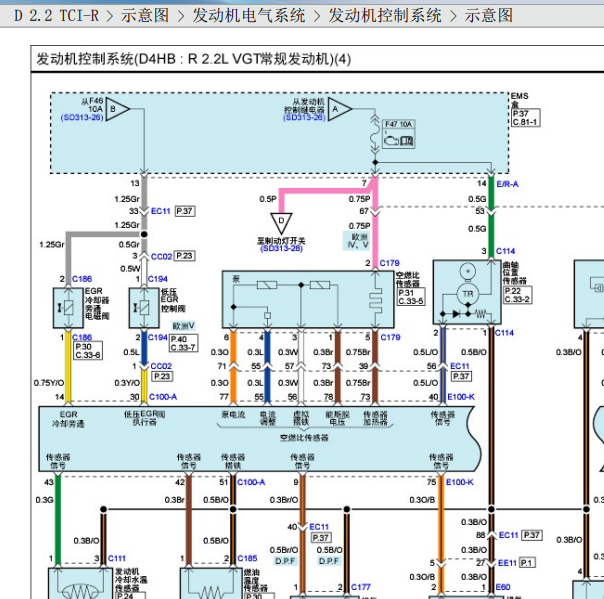Click the triangle A relay marker

339,109
